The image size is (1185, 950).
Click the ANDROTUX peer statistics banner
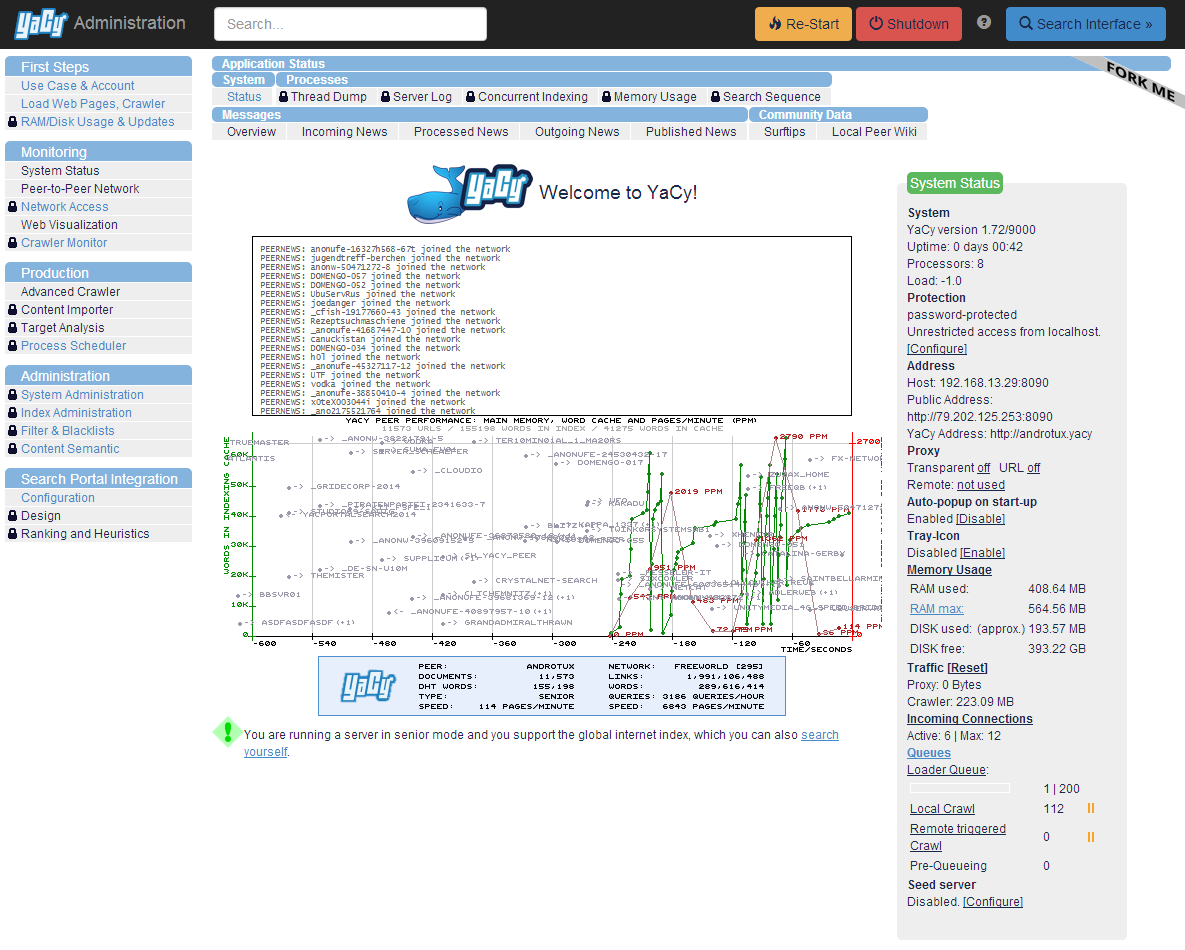coord(552,686)
